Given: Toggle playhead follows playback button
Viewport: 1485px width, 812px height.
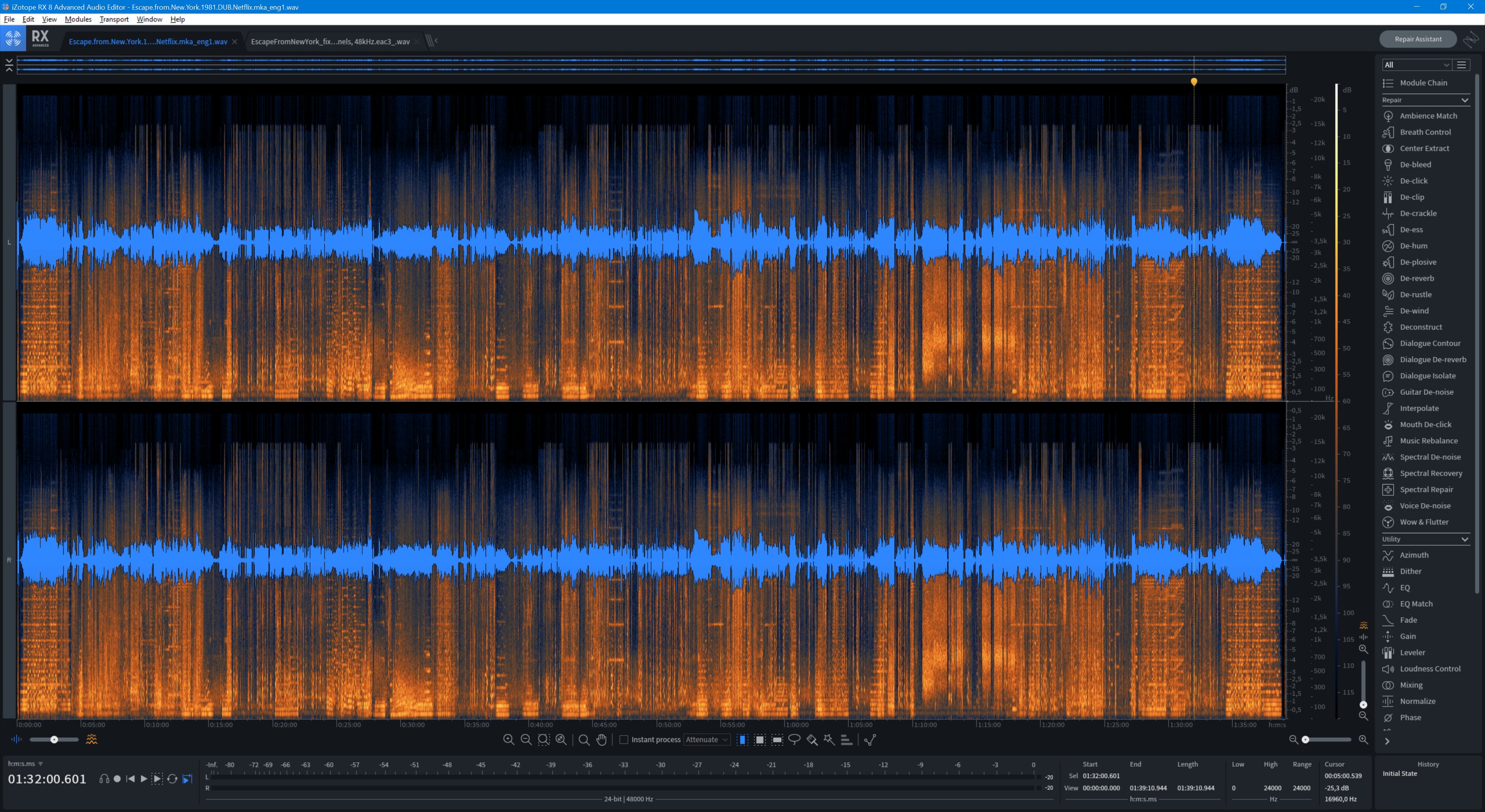Looking at the screenshot, I should click(x=187, y=779).
